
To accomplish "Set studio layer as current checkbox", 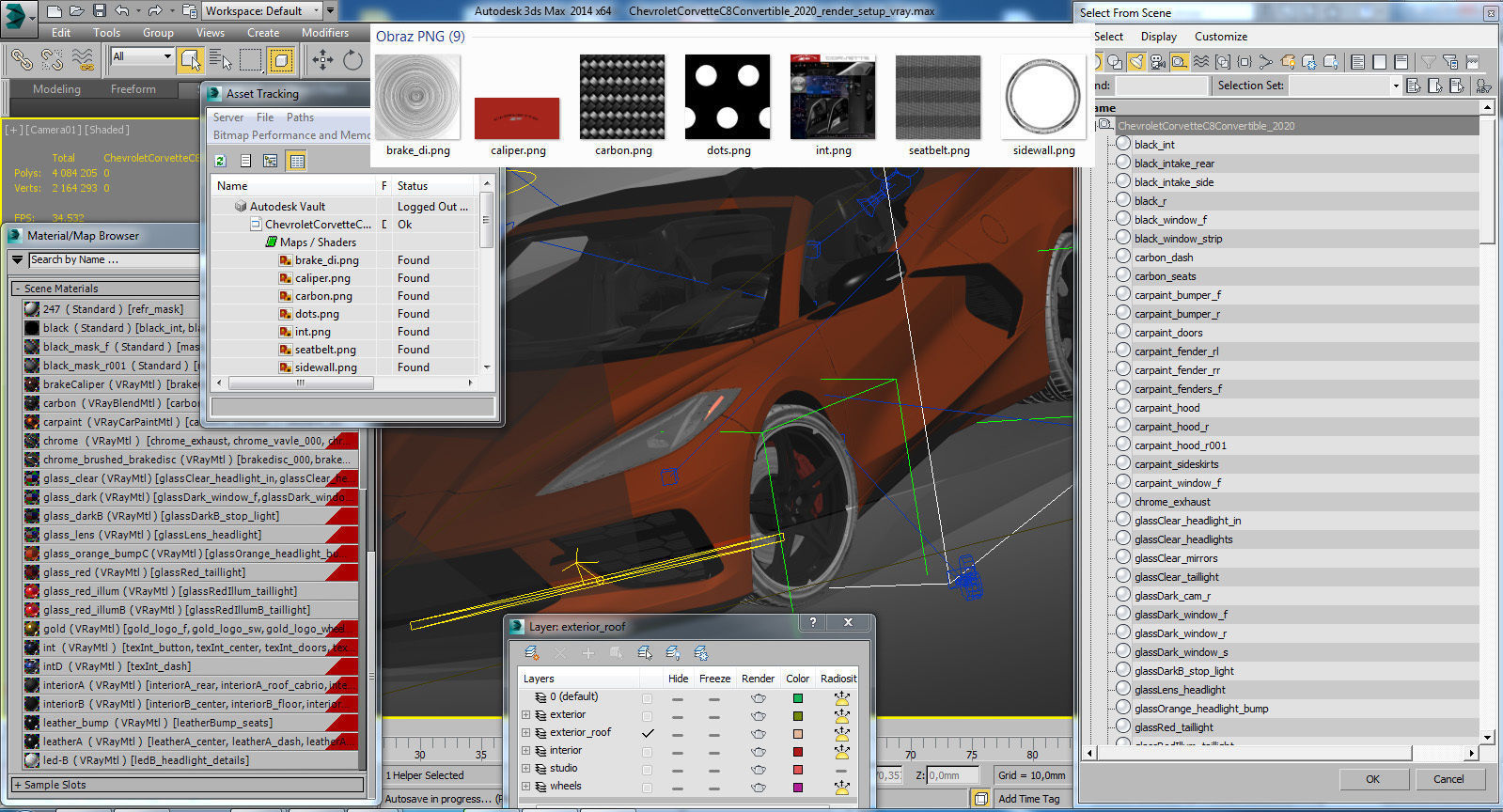I will point(647,770).
